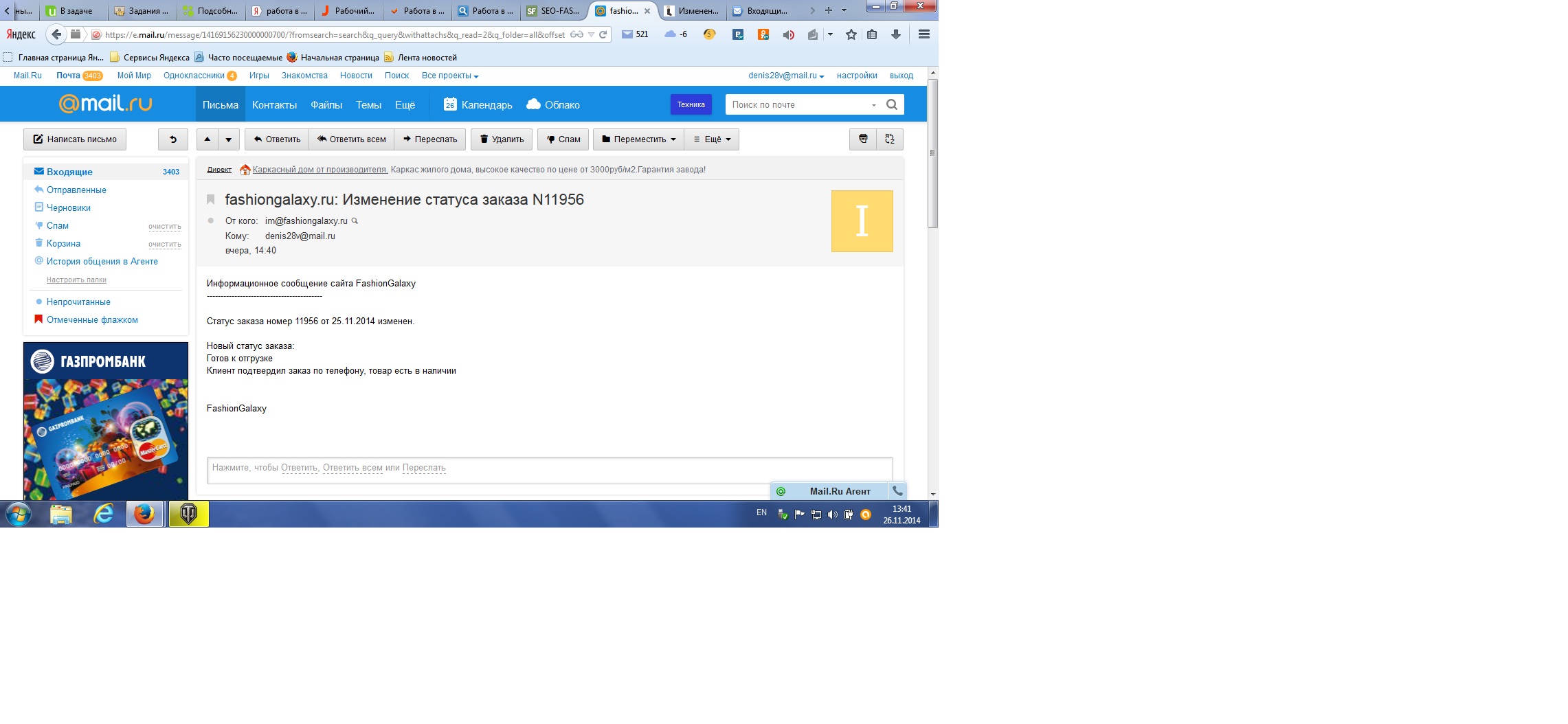Switch to the SEO-FAS... browser tab
1568x724 pixels.
coord(554,10)
